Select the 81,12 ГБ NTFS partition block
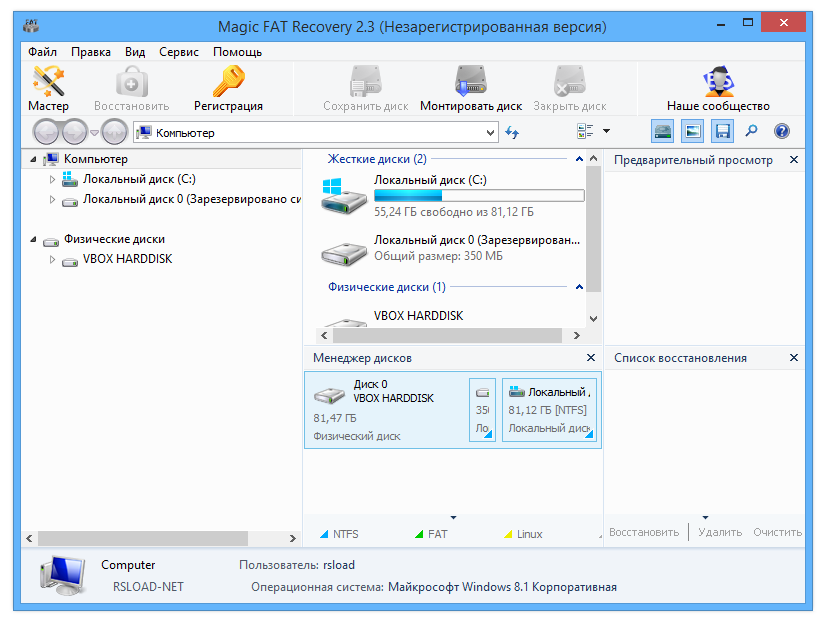 pos(549,410)
